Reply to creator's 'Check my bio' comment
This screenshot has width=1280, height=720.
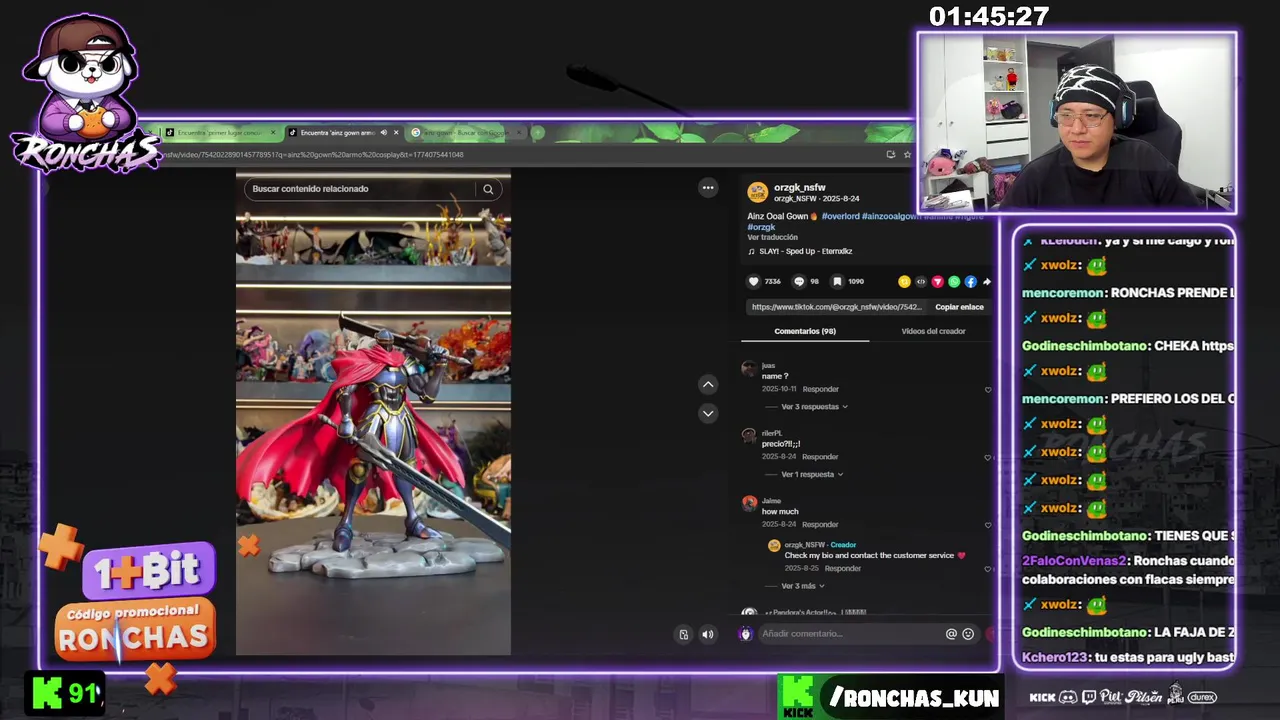click(x=842, y=569)
